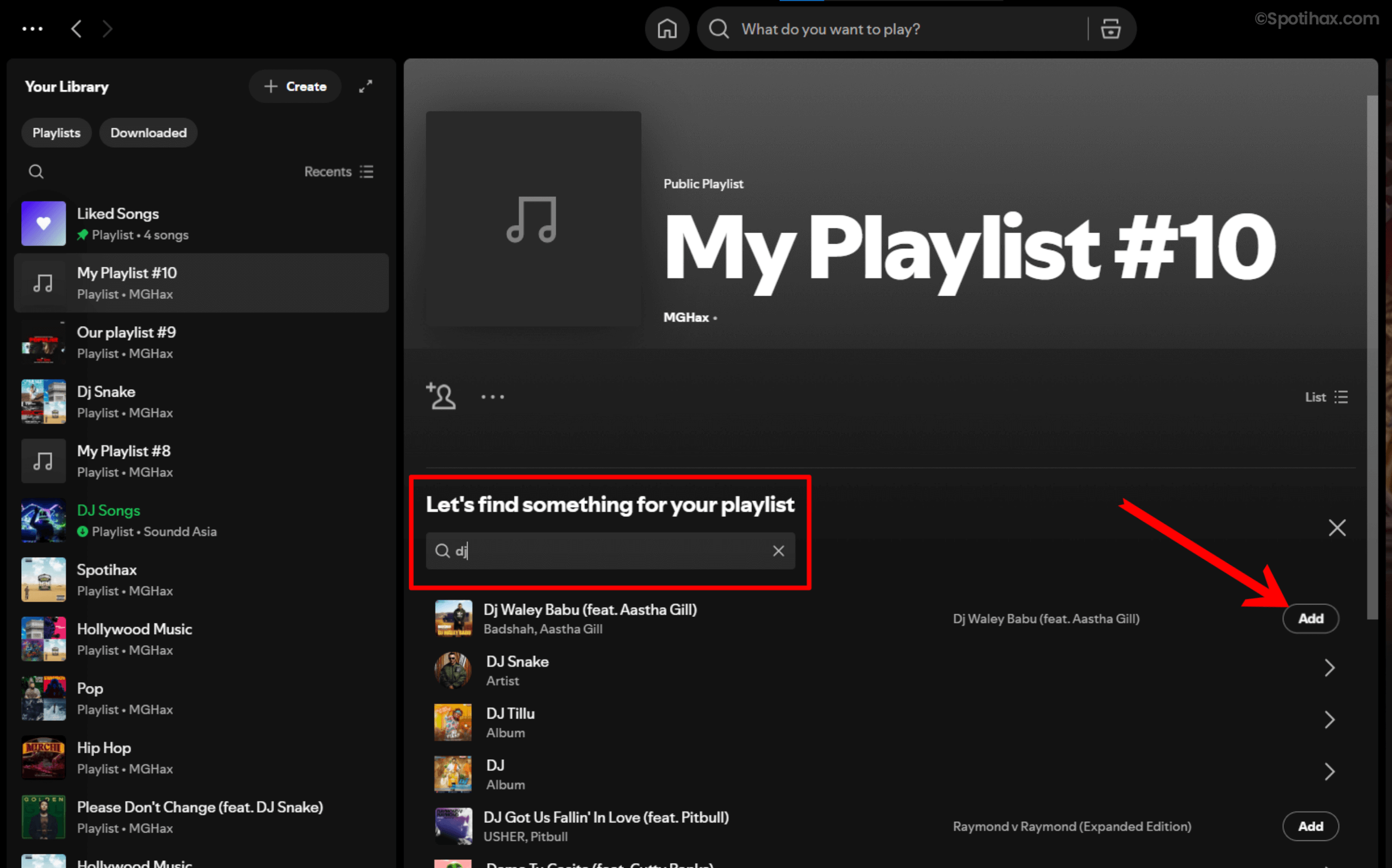The image size is (1392, 868).
Task: Invite collaborators with the add-person icon
Action: pos(441,396)
